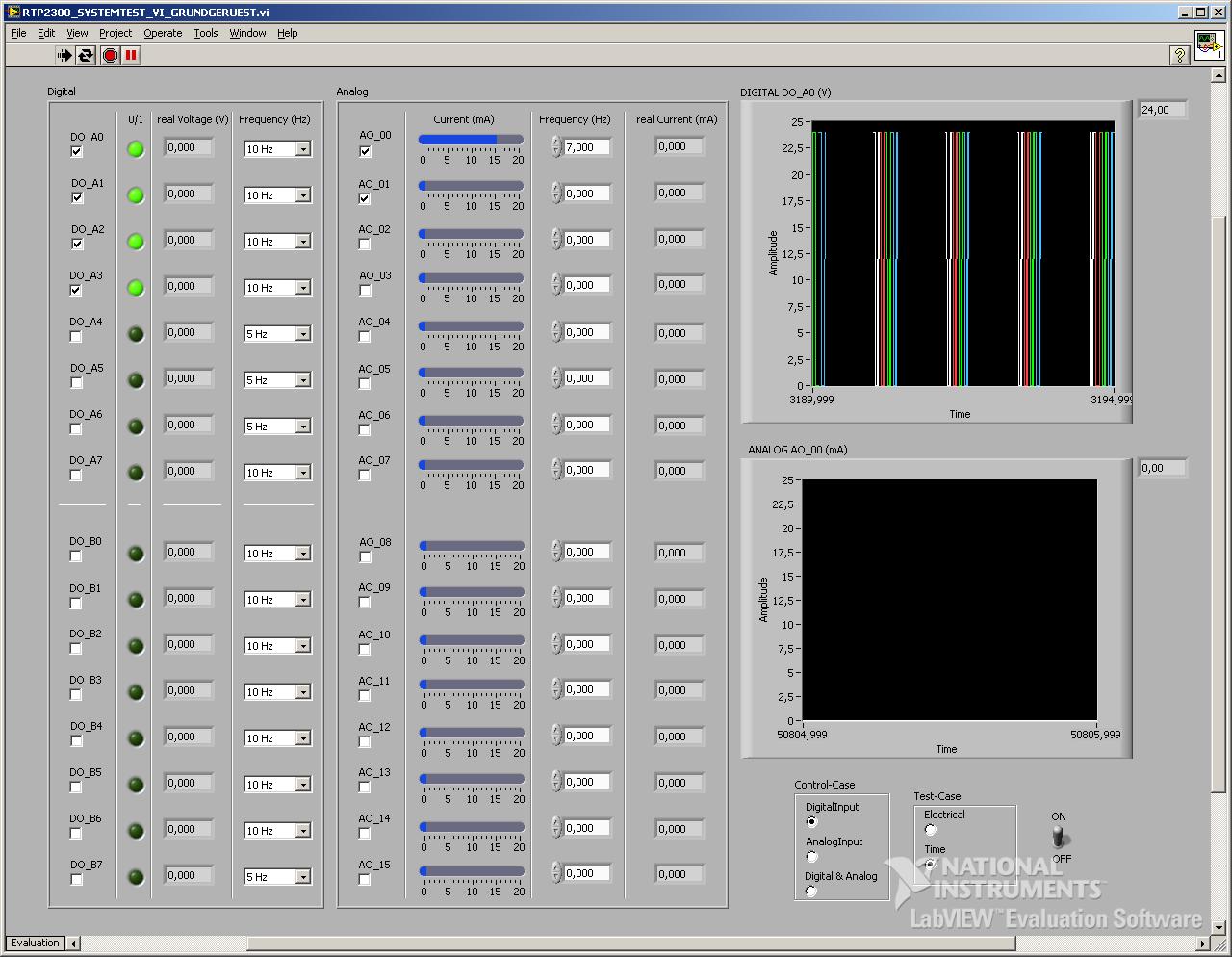Flip the ON/OFF toggle switch
Image resolution: width=1232 pixels, height=957 pixels.
click(x=1059, y=837)
